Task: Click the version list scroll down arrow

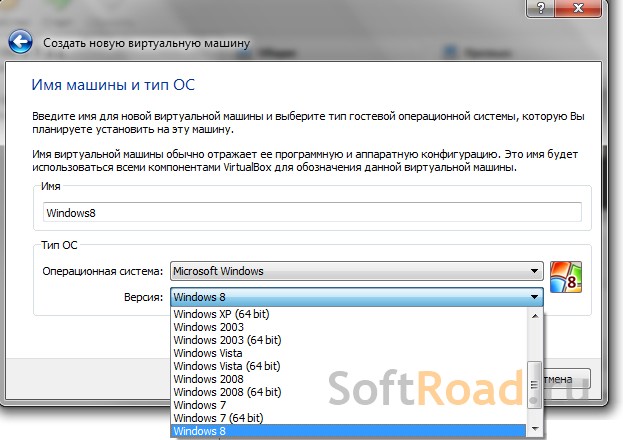Action: pos(535,428)
